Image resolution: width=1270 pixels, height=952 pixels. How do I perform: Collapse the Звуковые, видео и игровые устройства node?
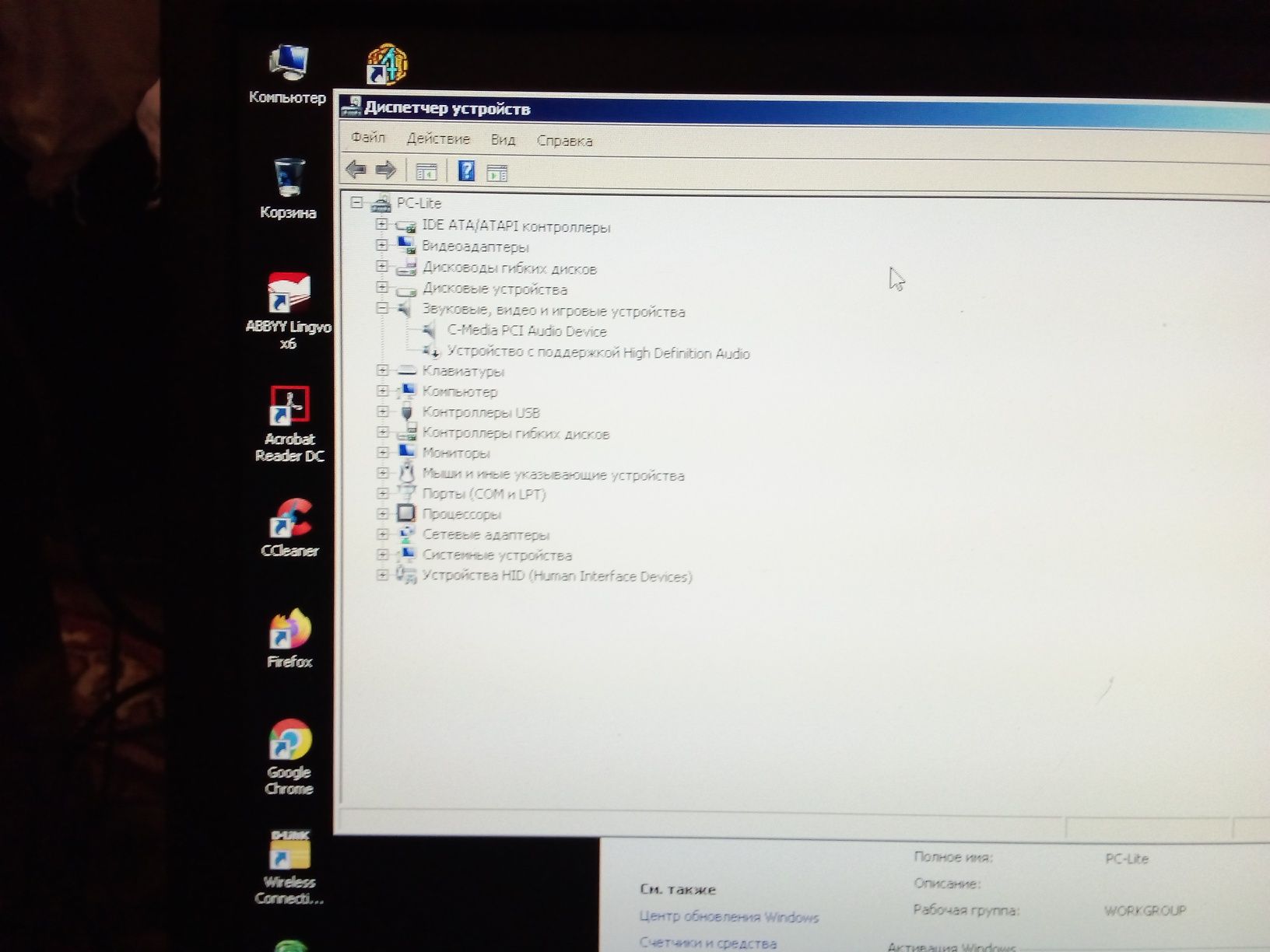coord(381,309)
